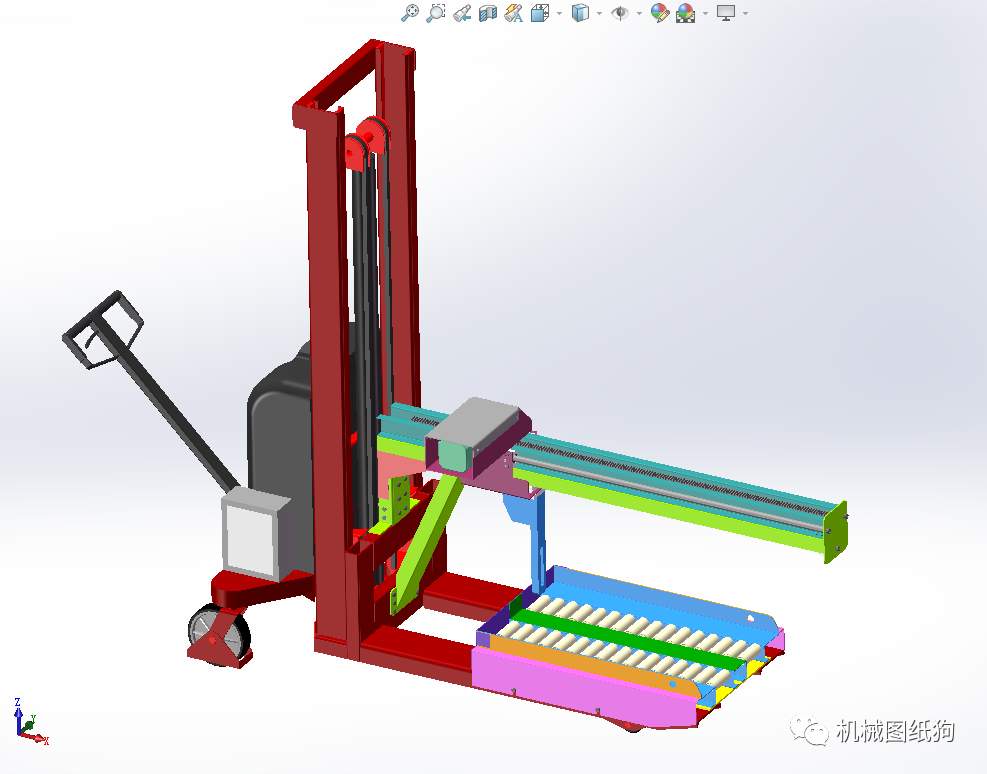Click the Edit Appearance icon
The width and height of the screenshot is (987, 774).
coord(660,13)
